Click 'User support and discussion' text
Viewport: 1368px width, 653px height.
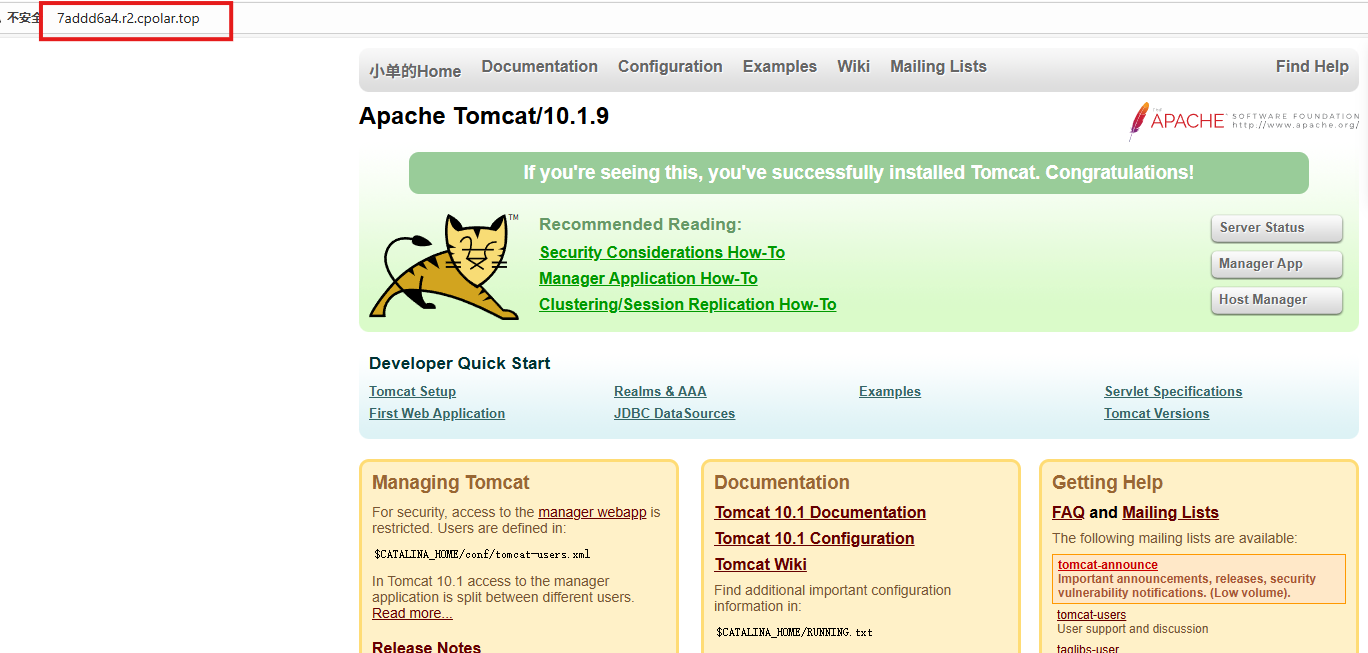coord(1133,629)
